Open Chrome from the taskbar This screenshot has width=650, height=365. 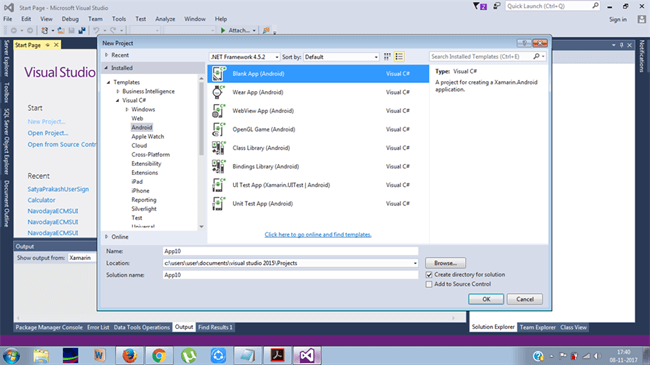coord(159,355)
